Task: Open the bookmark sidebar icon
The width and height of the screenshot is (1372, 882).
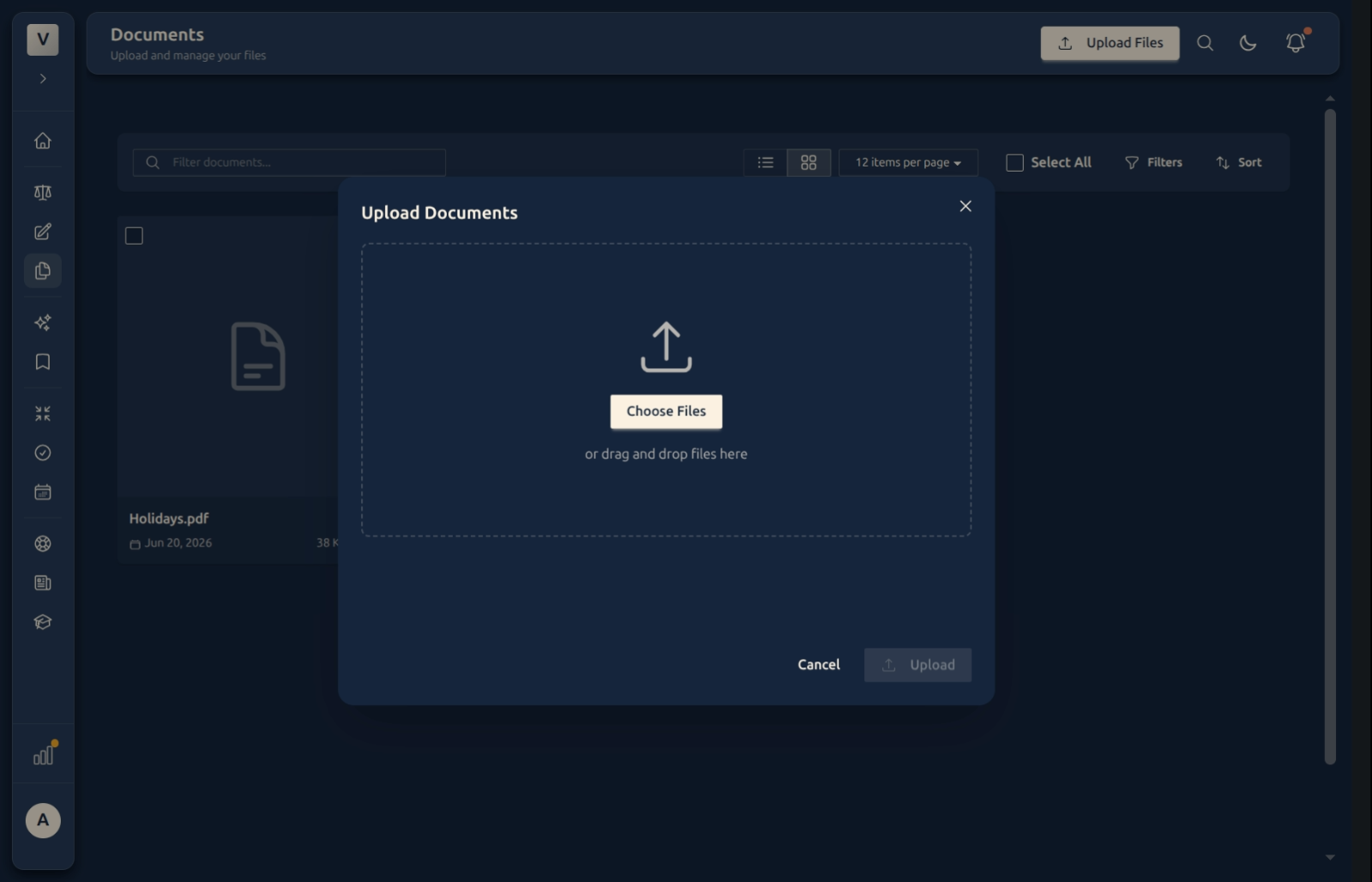Action: point(43,362)
